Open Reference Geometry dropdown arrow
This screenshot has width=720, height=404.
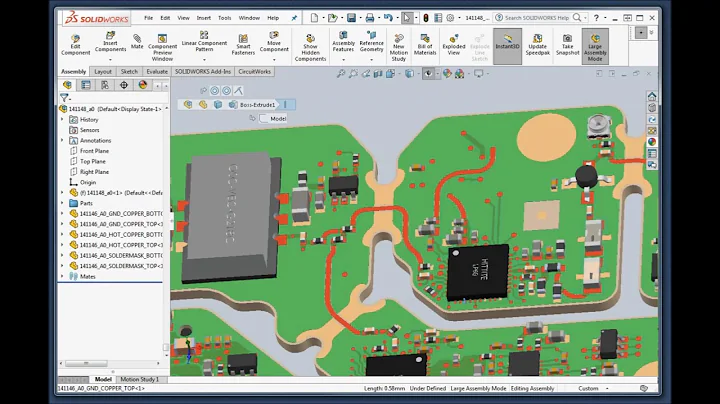[x=371, y=60]
